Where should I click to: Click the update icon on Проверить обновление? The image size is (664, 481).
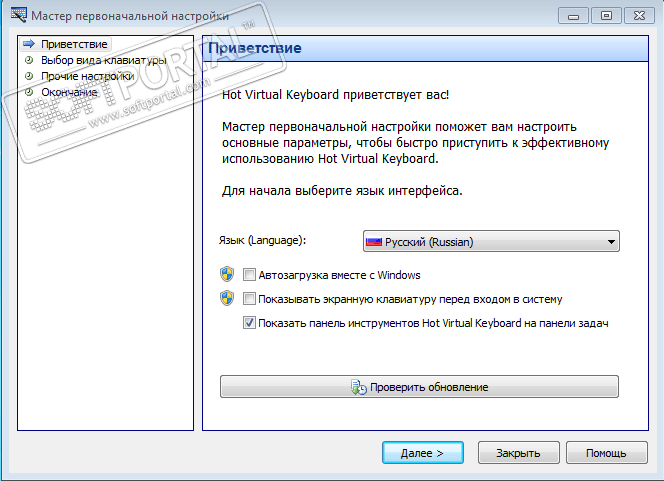(x=358, y=387)
